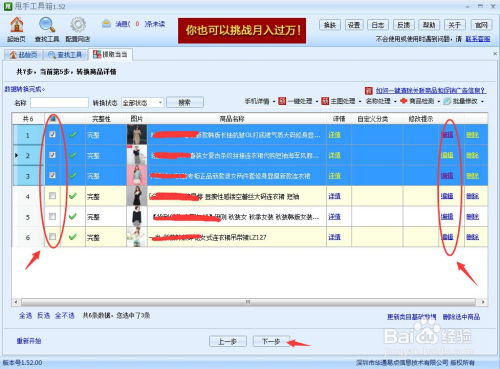Uncheck the checkbox in row 2
This screenshot has width=500, height=369.
pos(52,155)
